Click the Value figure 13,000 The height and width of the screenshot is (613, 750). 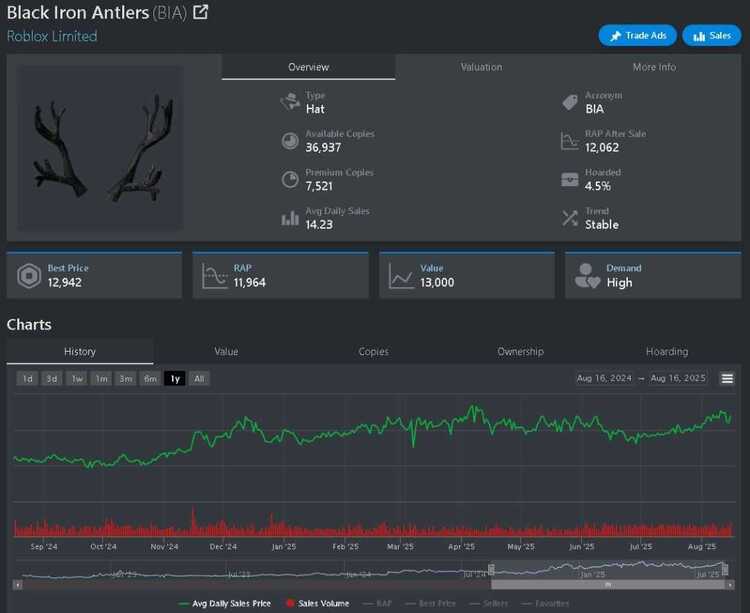[x=437, y=283]
